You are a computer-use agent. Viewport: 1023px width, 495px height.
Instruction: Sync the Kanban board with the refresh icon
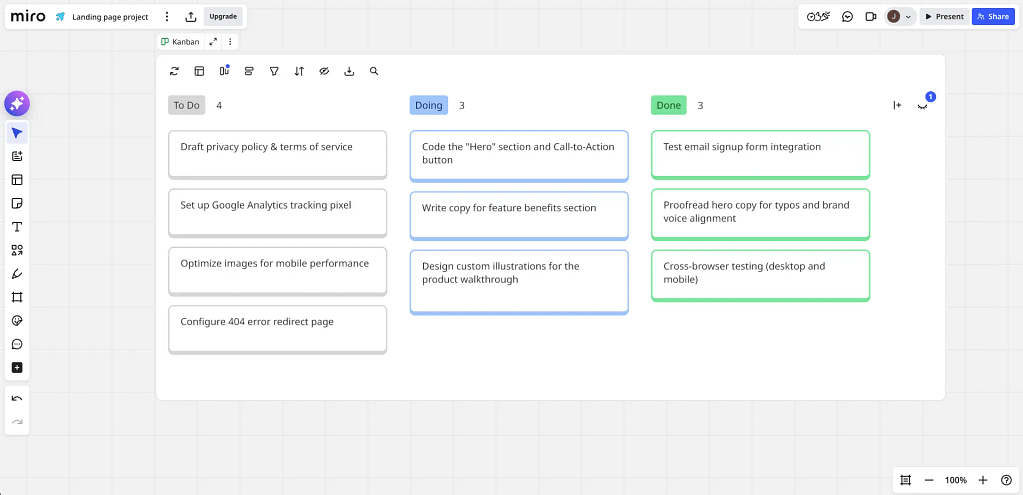click(x=174, y=71)
